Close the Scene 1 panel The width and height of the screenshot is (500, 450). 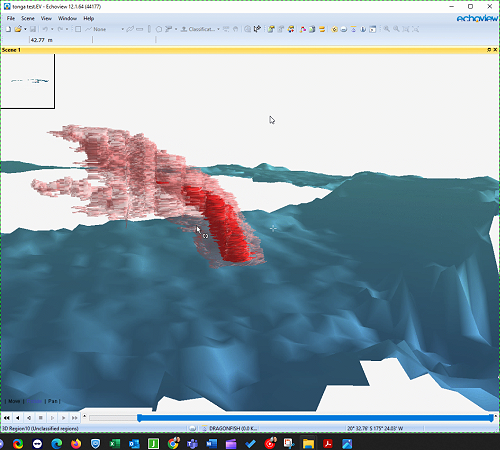pyautogui.click(x=495, y=50)
